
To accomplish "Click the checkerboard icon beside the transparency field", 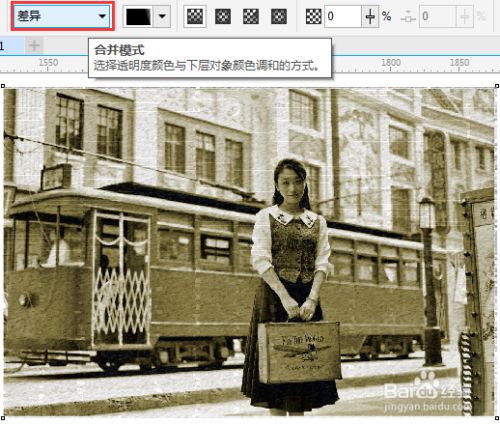I will point(313,16).
